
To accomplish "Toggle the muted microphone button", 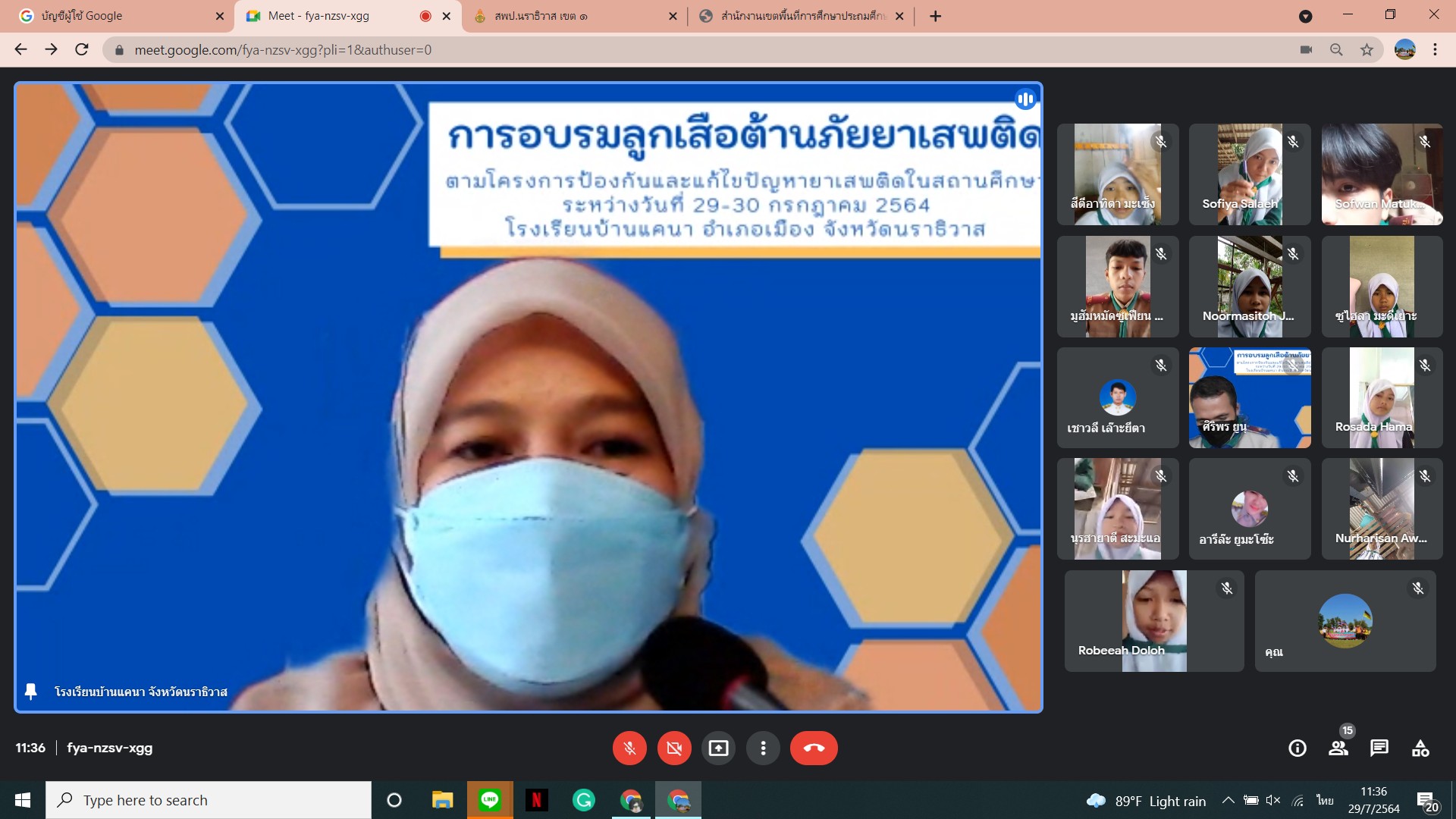I will coord(629,748).
